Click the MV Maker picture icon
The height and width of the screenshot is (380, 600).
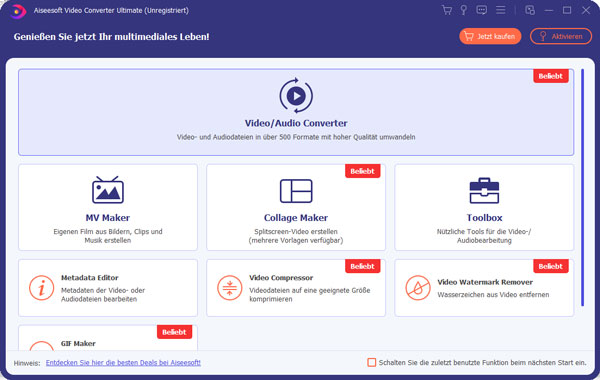click(x=108, y=190)
